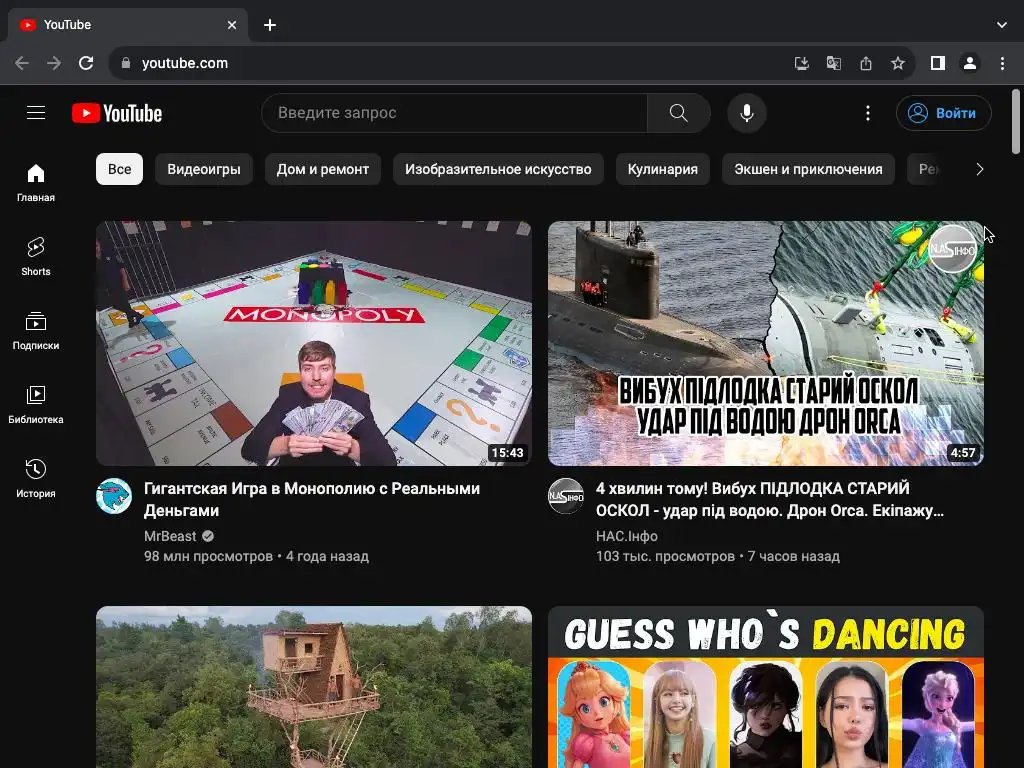Screen dimensions: 1024x768
Task: Open the hamburger guide menu
Action: (36, 113)
